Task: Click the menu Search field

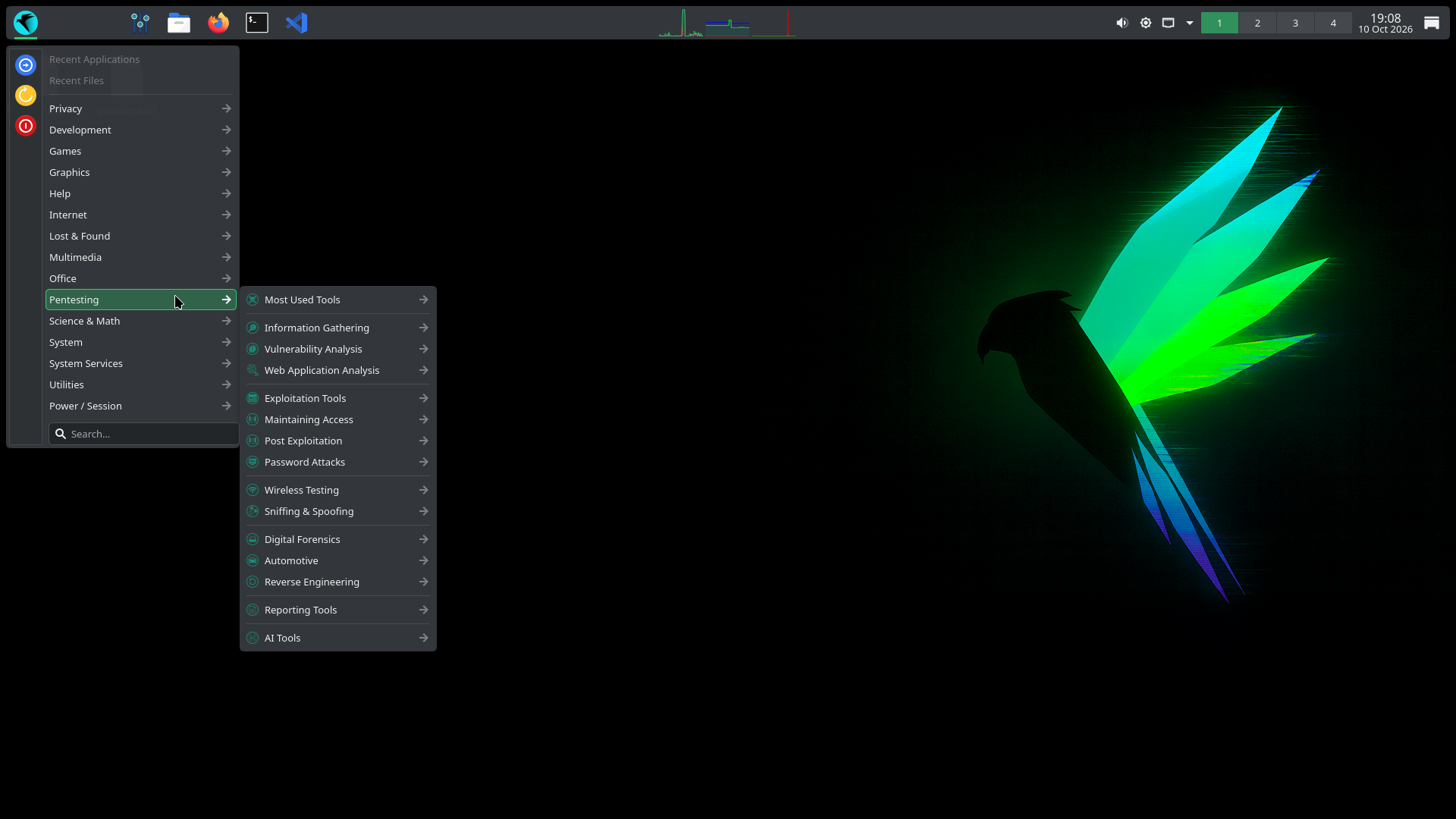Action: pyautogui.click(x=144, y=434)
